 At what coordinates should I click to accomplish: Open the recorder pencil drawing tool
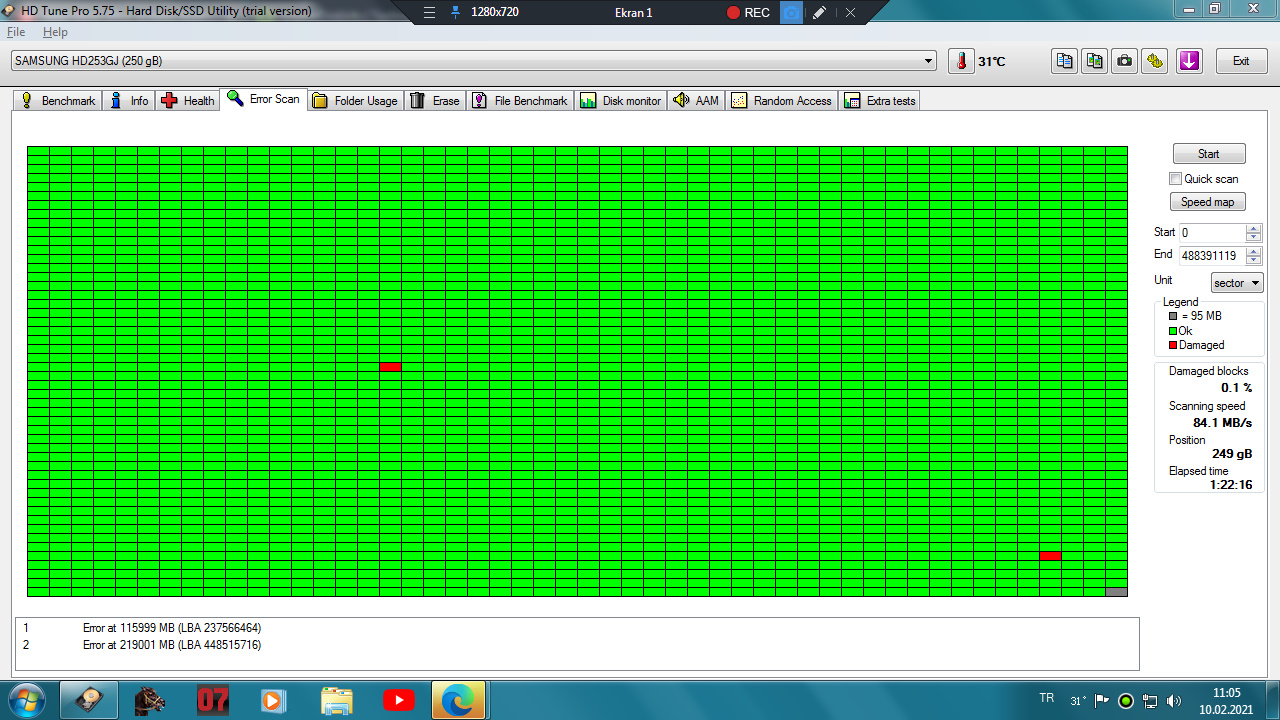point(820,13)
